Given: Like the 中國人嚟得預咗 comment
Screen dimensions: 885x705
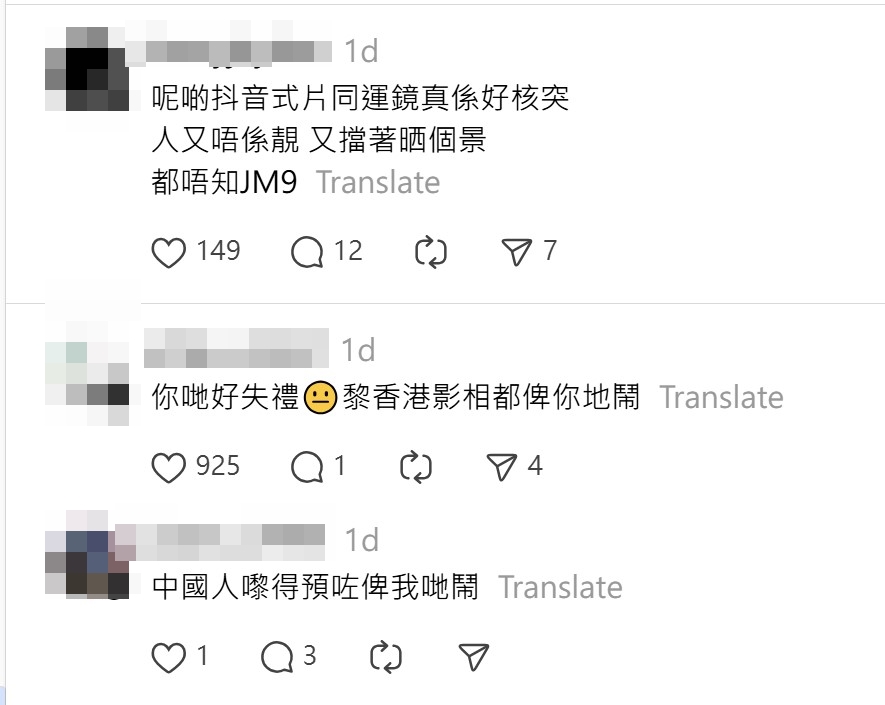Looking at the screenshot, I should [x=169, y=658].
